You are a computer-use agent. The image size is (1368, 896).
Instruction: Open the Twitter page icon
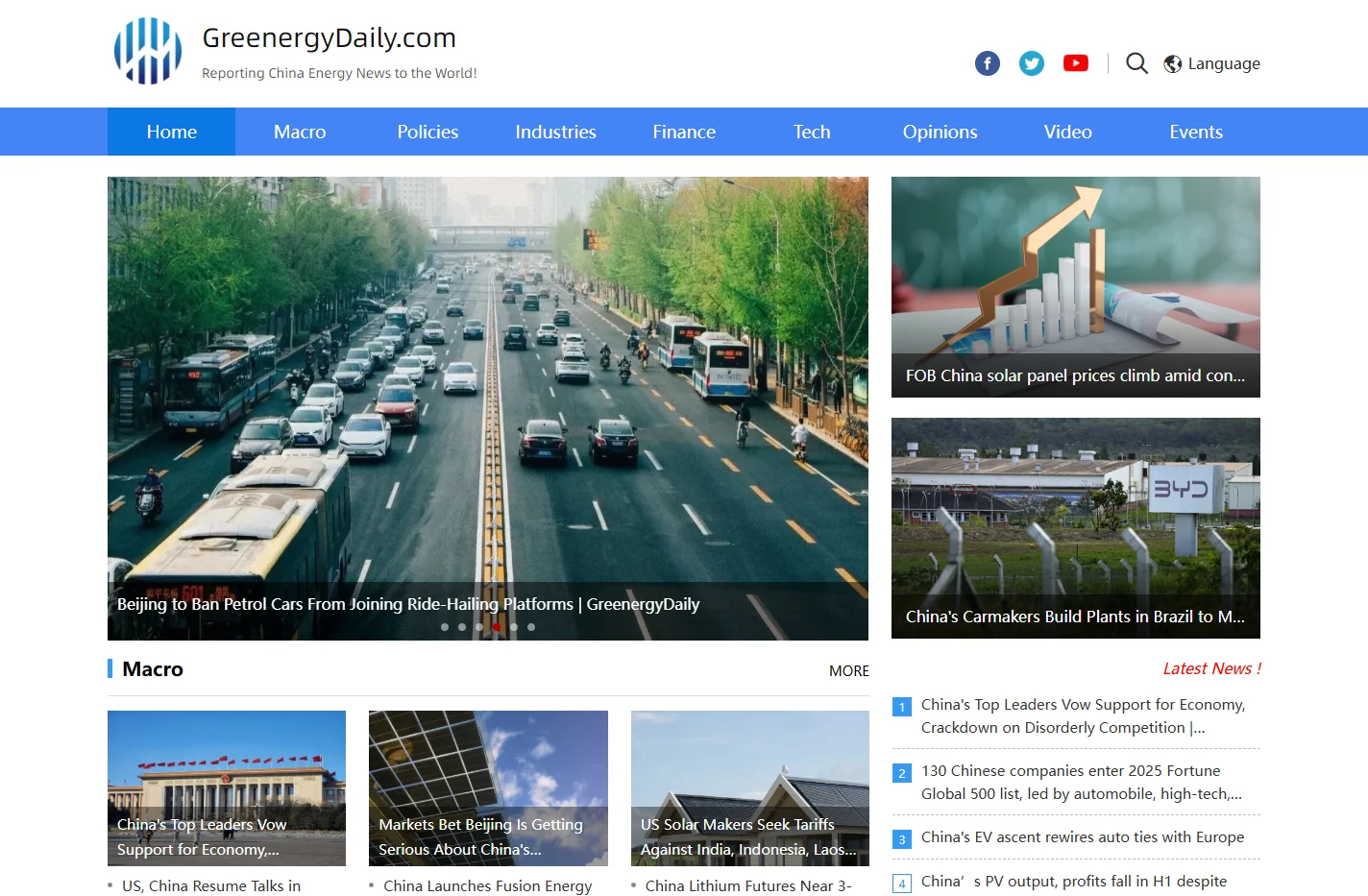(x=1032, y=63)
